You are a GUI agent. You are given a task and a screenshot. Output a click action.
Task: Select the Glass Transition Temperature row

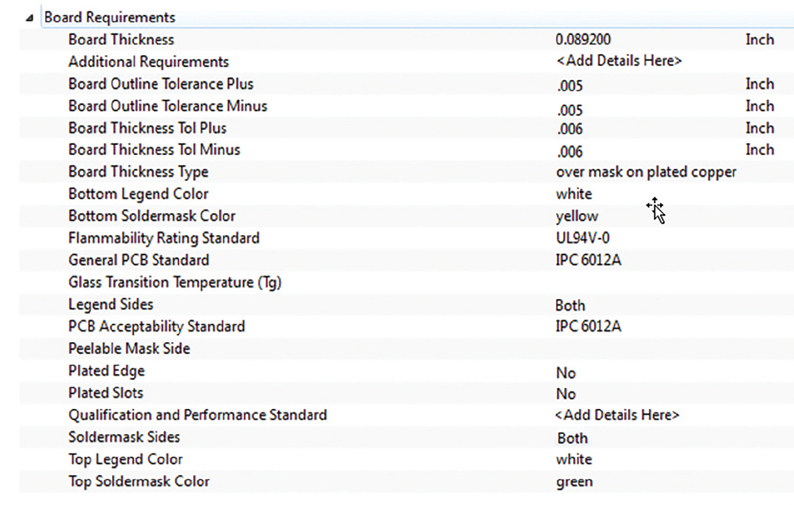[x=406, y=282]
